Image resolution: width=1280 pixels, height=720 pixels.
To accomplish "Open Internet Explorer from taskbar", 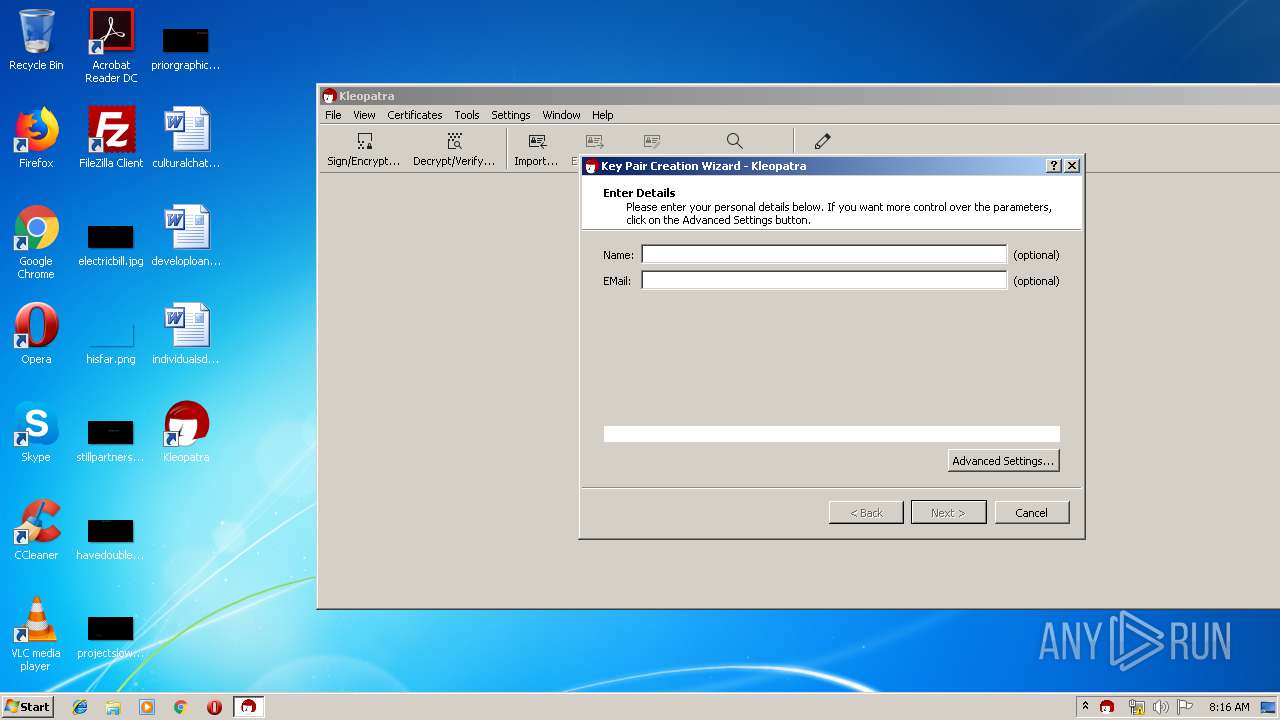I will coord(80,707).
